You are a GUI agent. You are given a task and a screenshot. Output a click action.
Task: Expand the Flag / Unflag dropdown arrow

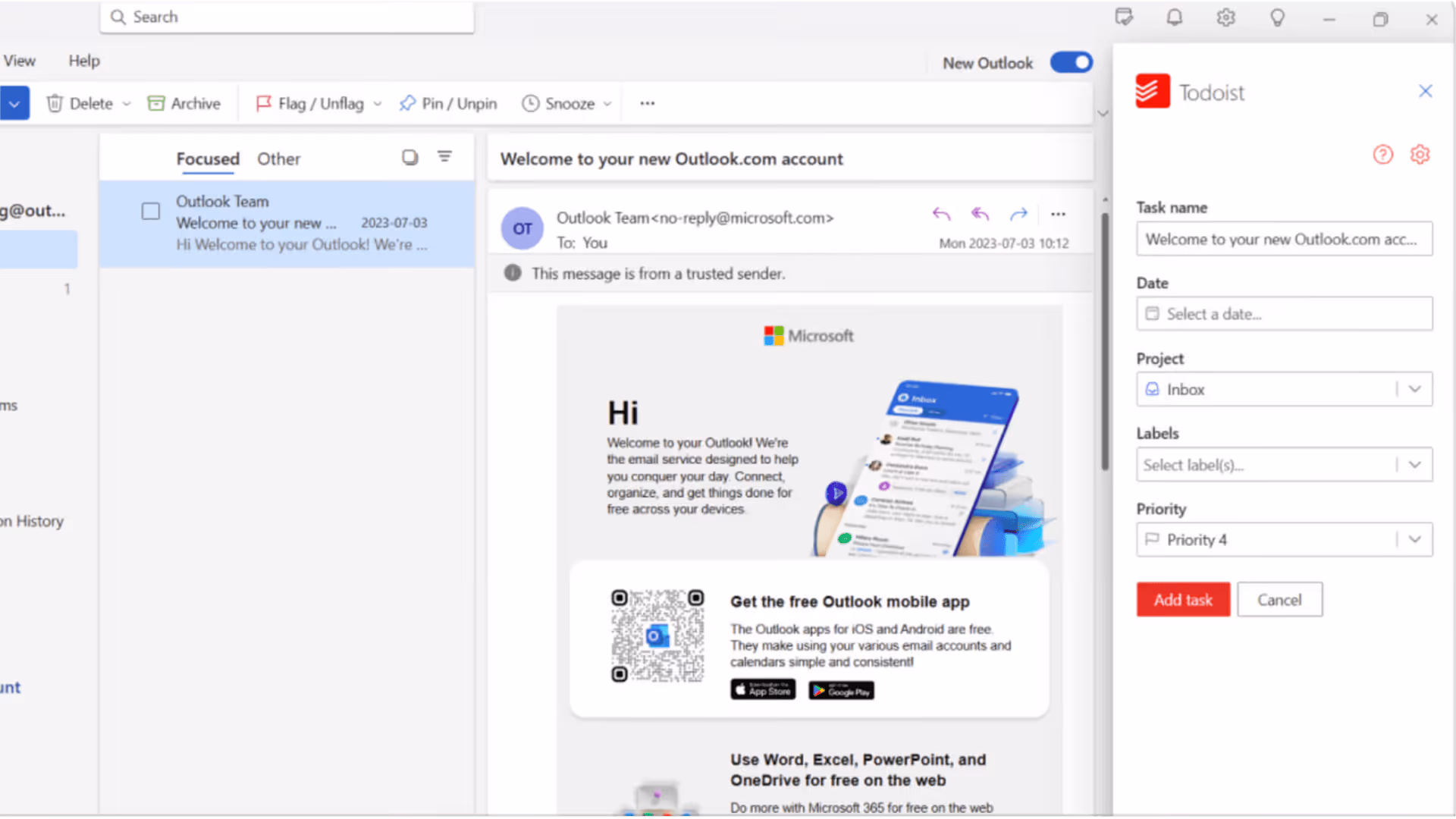click(x=378, y=104)
